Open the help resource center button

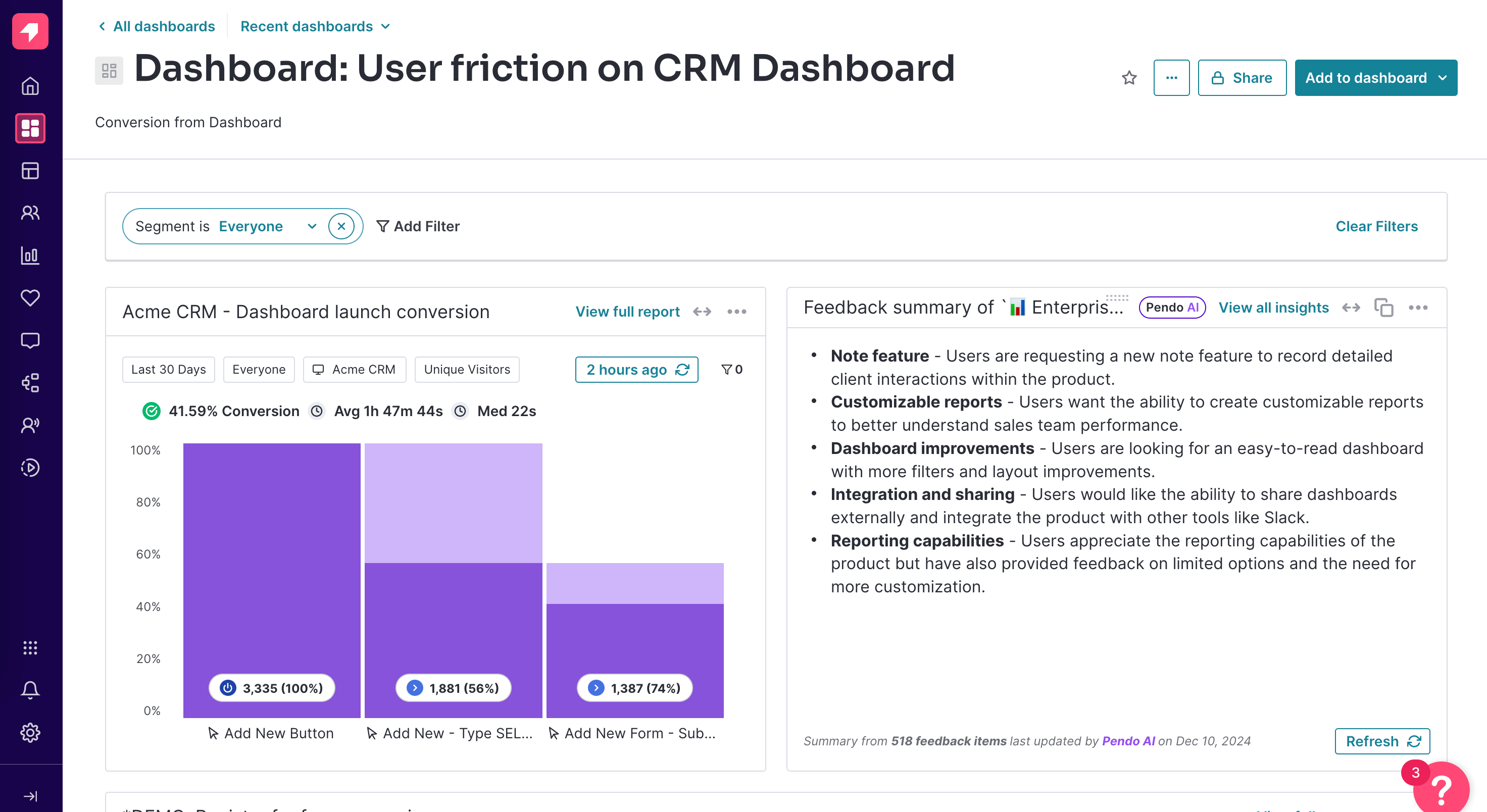pyautogui.click(x=1442, y=789)
